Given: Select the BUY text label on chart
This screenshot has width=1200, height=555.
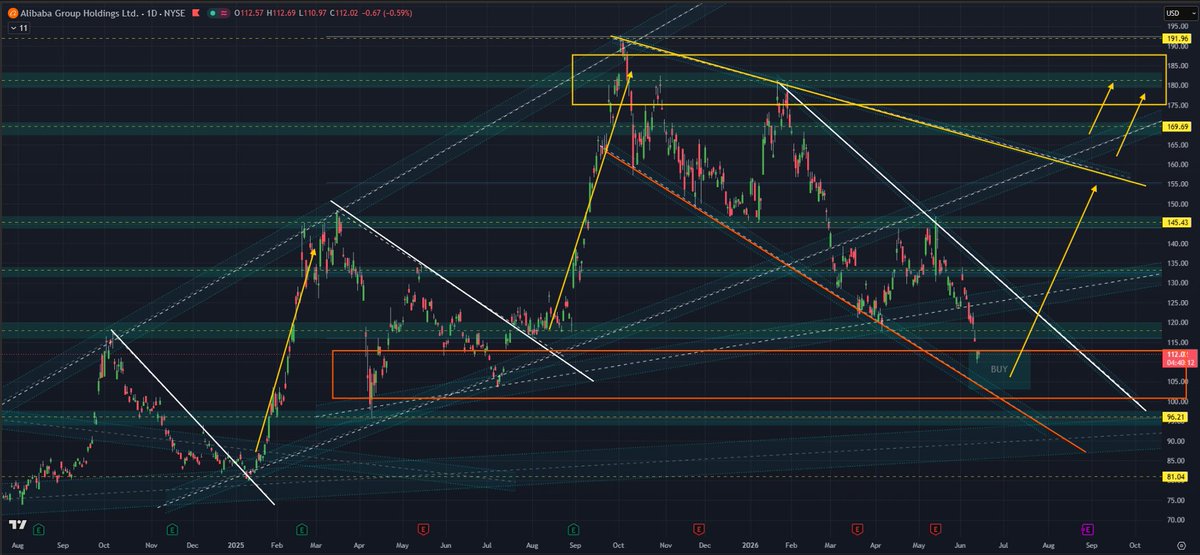Looking at the screenshot, I should pyautogui.click(x=999, y=369).
